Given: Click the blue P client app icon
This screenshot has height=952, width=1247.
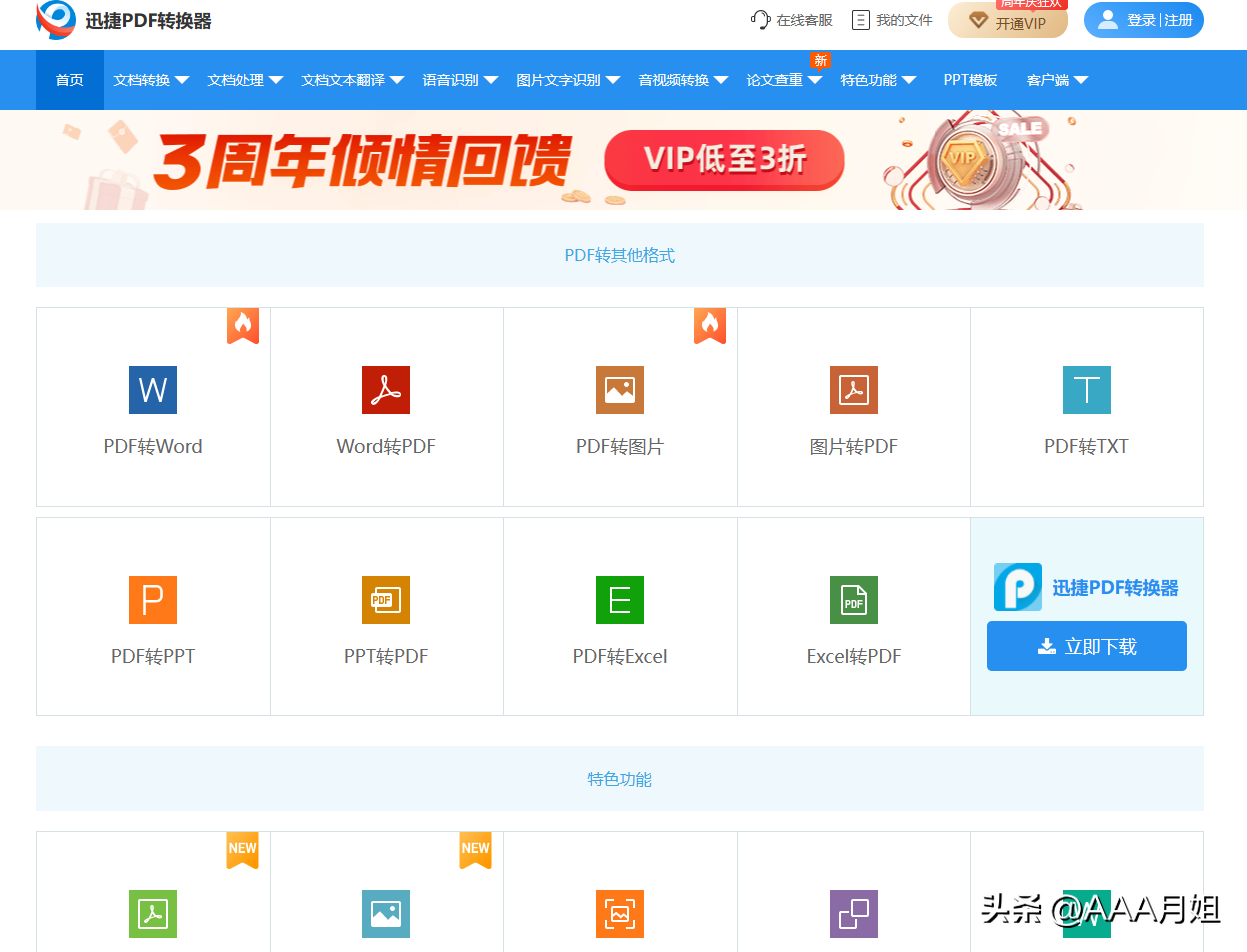Looking at the screenshot, I should (1018, 587).
